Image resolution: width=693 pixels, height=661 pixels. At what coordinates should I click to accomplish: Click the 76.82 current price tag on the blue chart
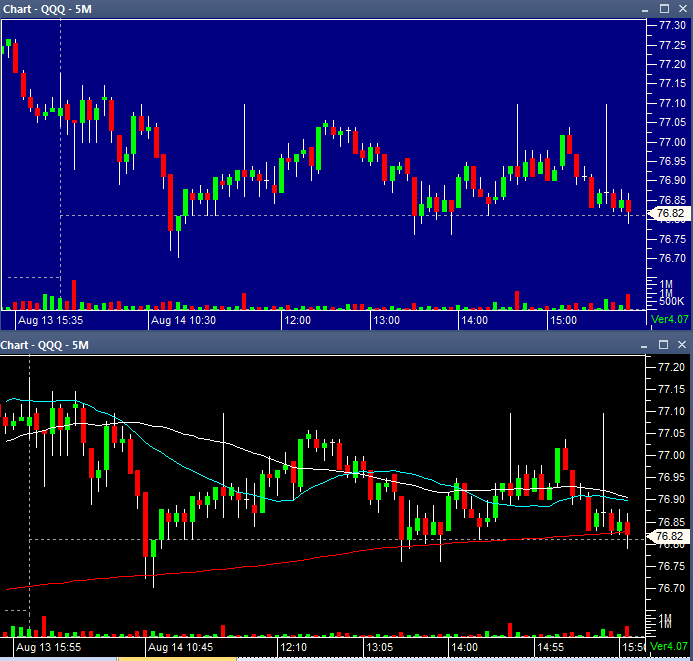coord(669,214)
